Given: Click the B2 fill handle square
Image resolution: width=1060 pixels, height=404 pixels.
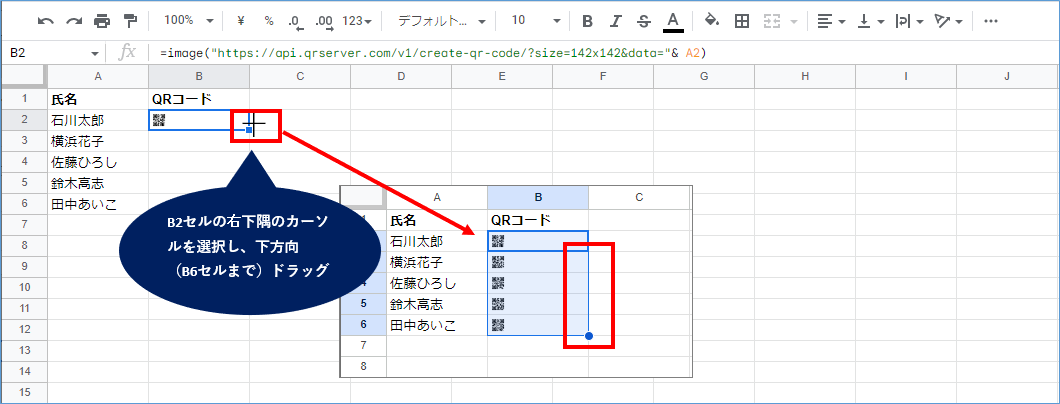Looking at the screenshot, I should click(249, 130).
